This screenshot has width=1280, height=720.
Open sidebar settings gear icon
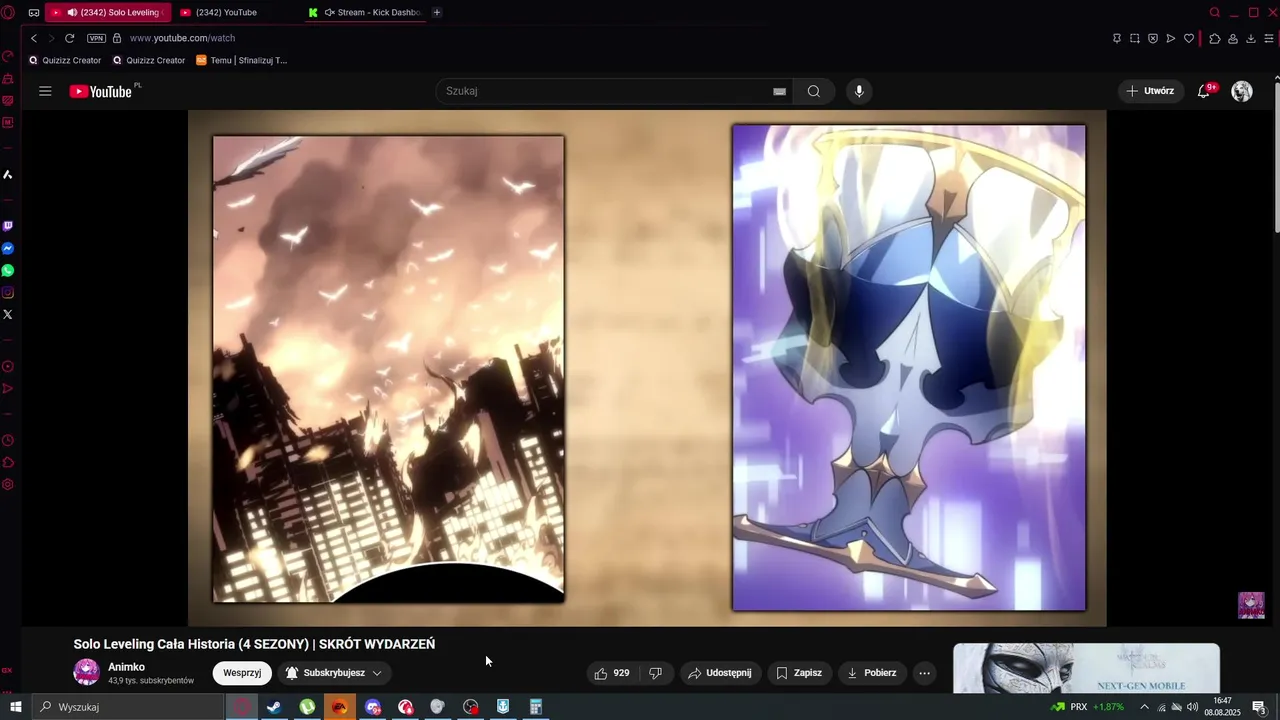(8, 484)
